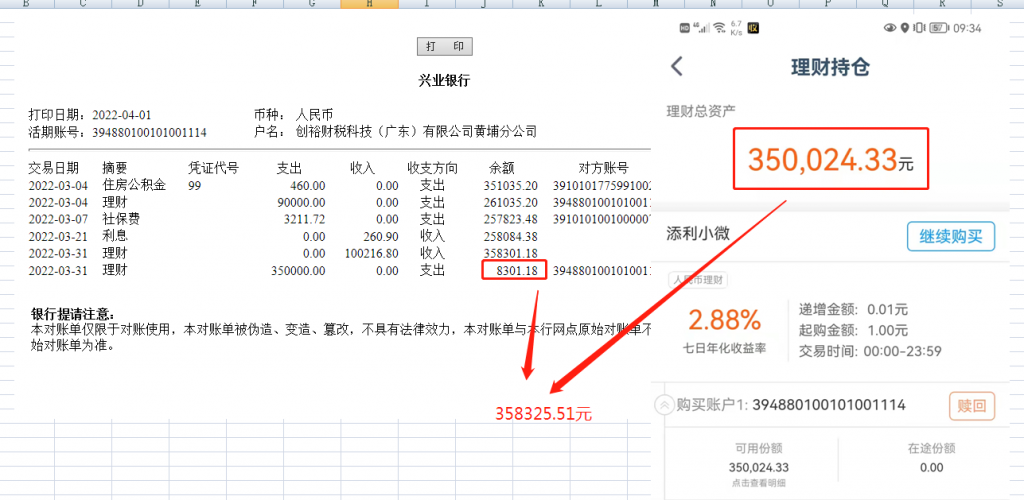Viewport: 1024px width, 500px height.
Task: Click the 凭证代号 column heading
Action: coord(213,168)
